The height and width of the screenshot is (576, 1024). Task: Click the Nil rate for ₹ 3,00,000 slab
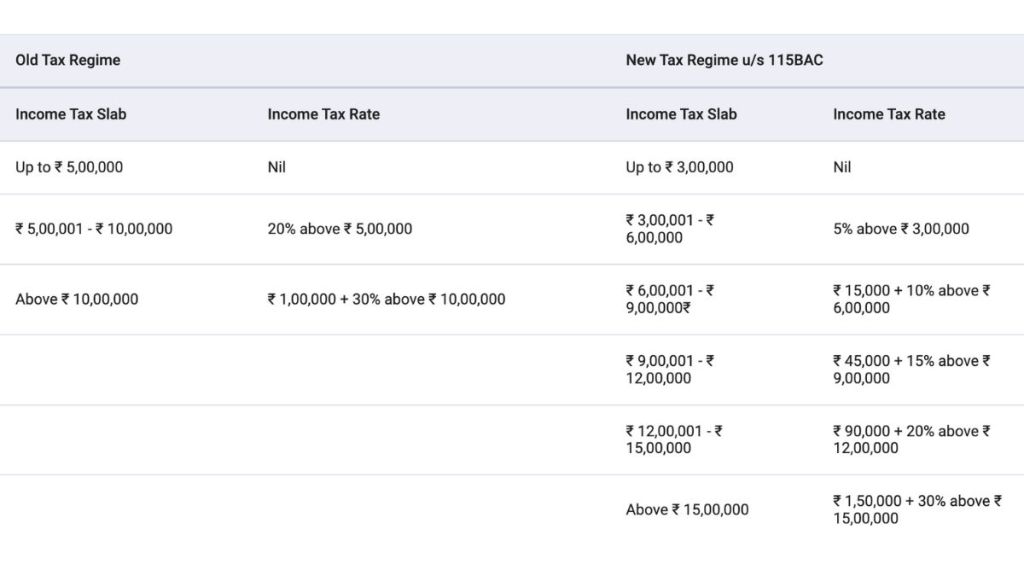click(x=842, y=167)
